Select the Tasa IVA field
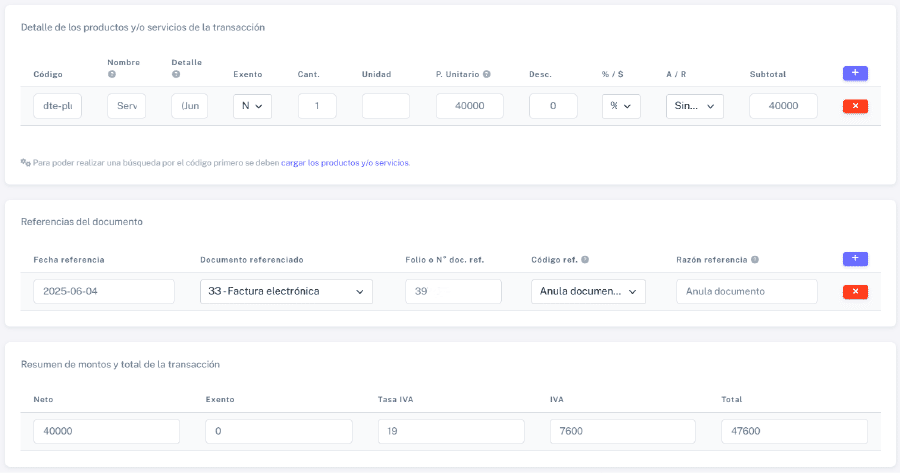The height and width of the screenshot is (473, 900). pyautogui.click(x=451, y=431)
